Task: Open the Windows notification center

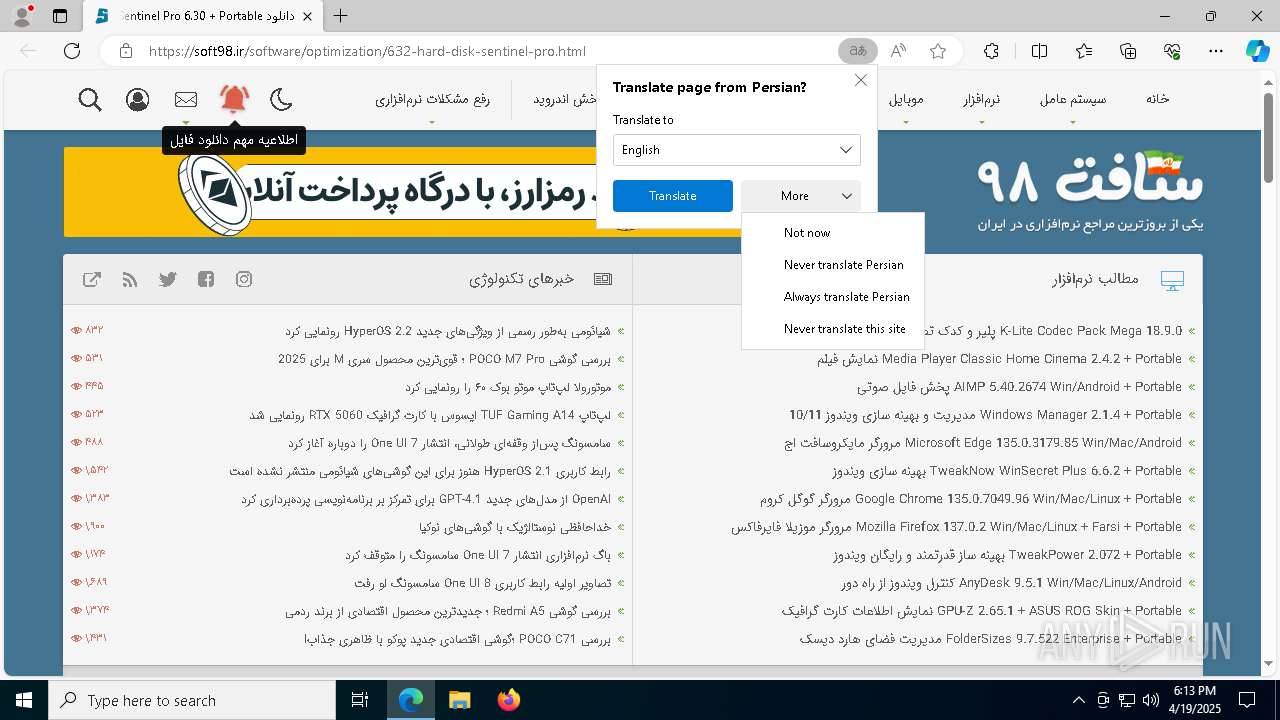Action: pos(1247,700)
